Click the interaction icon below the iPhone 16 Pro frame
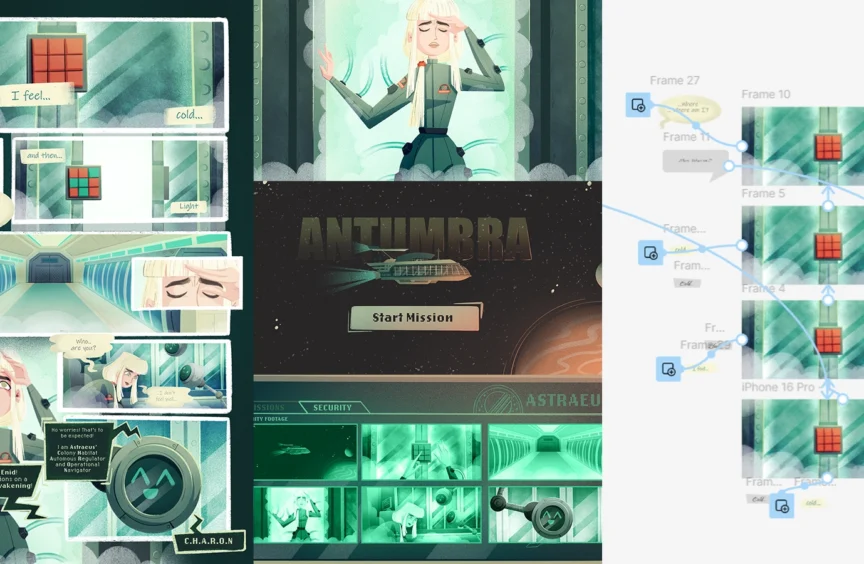864x564 pixels. pos(781,506)
